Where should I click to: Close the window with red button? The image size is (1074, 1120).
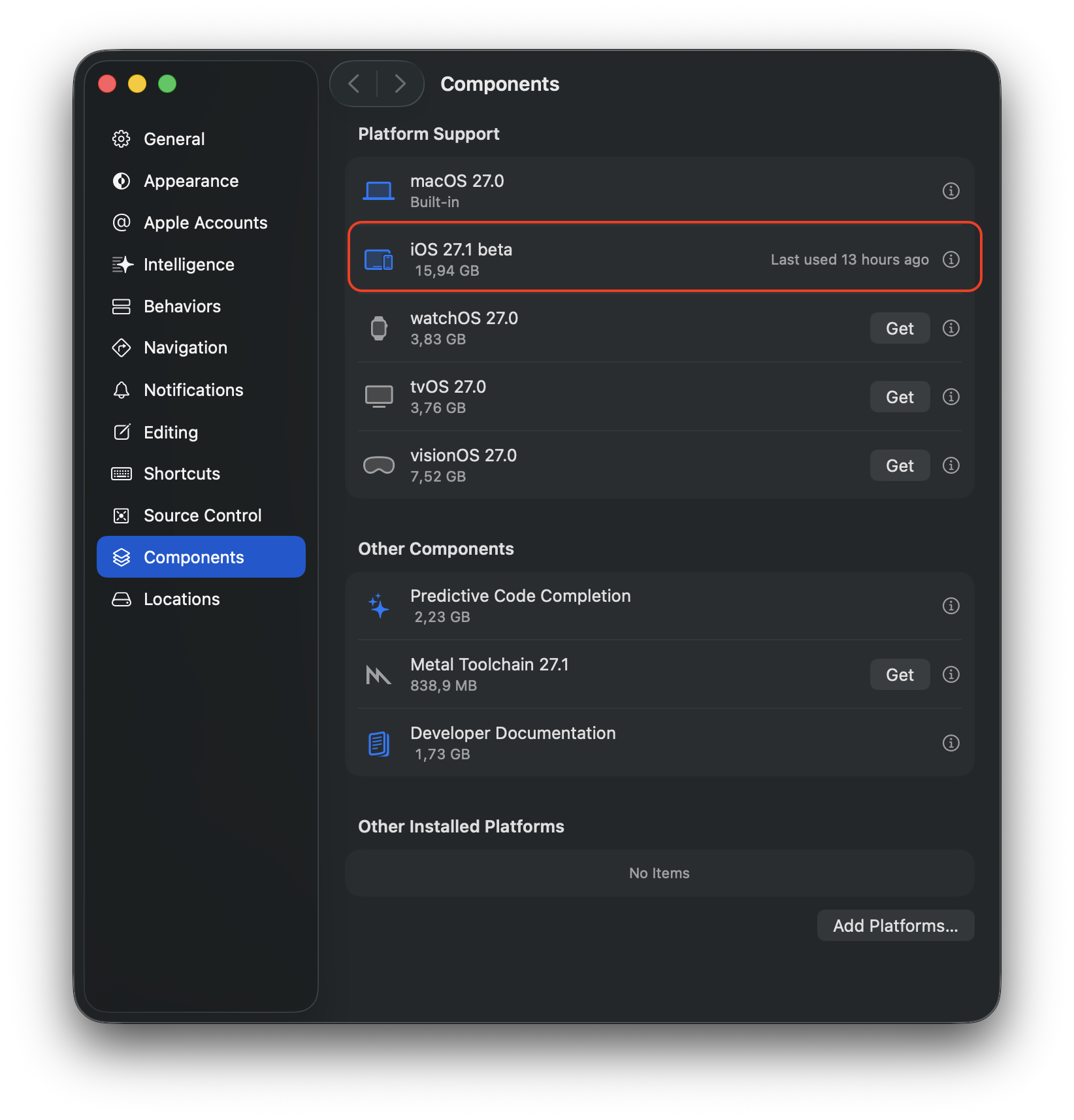coord(107,84)
